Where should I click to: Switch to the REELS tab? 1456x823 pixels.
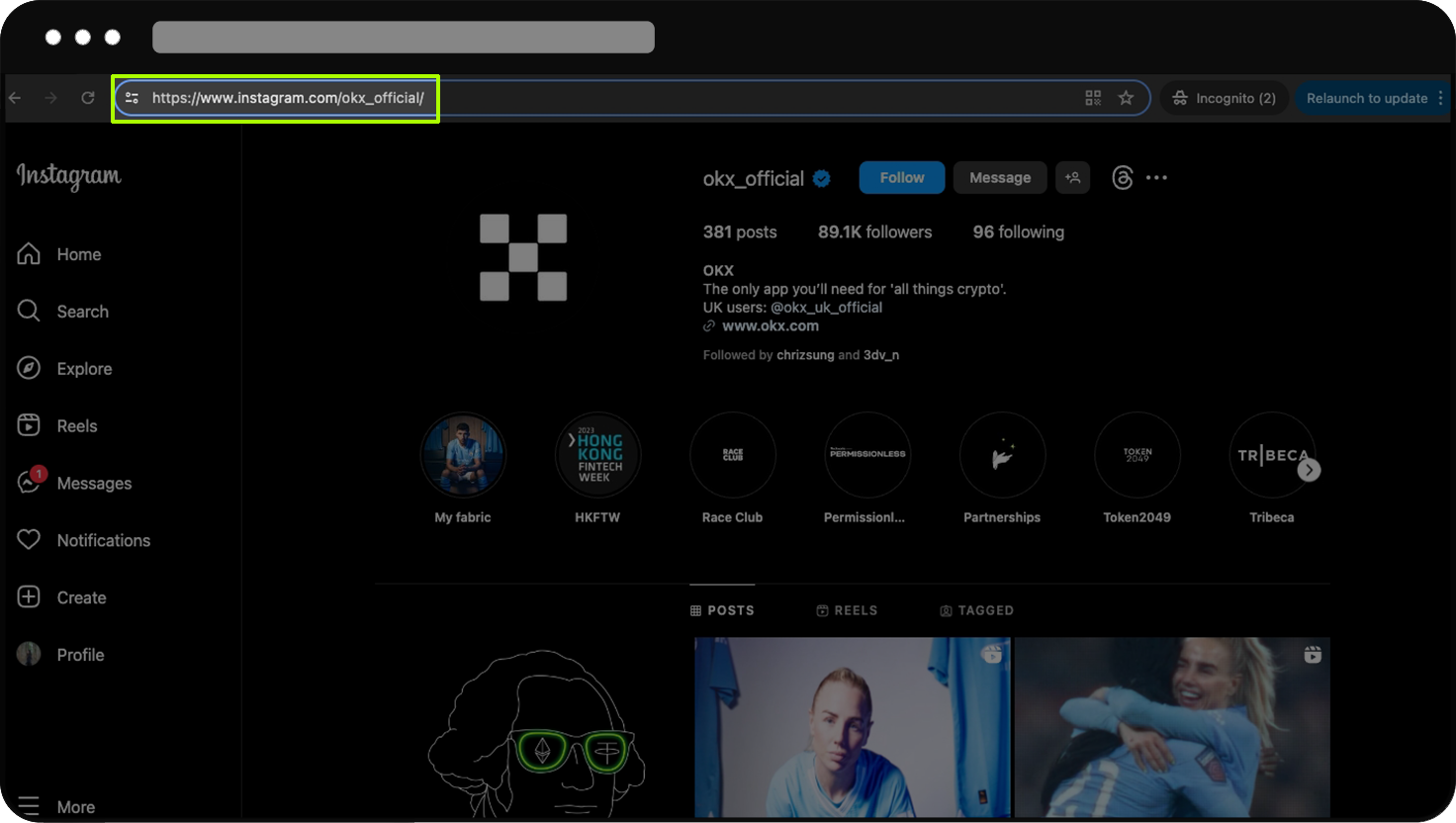847,610
